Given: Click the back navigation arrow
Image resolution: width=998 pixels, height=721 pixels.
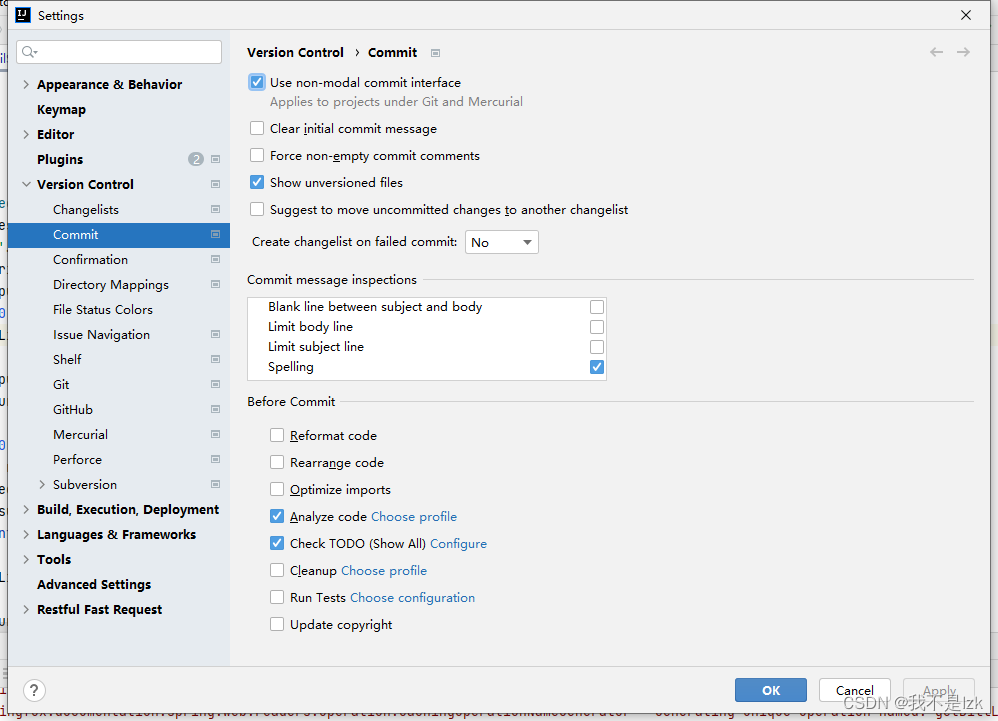Looking at the screenshot, I should 936,52.
